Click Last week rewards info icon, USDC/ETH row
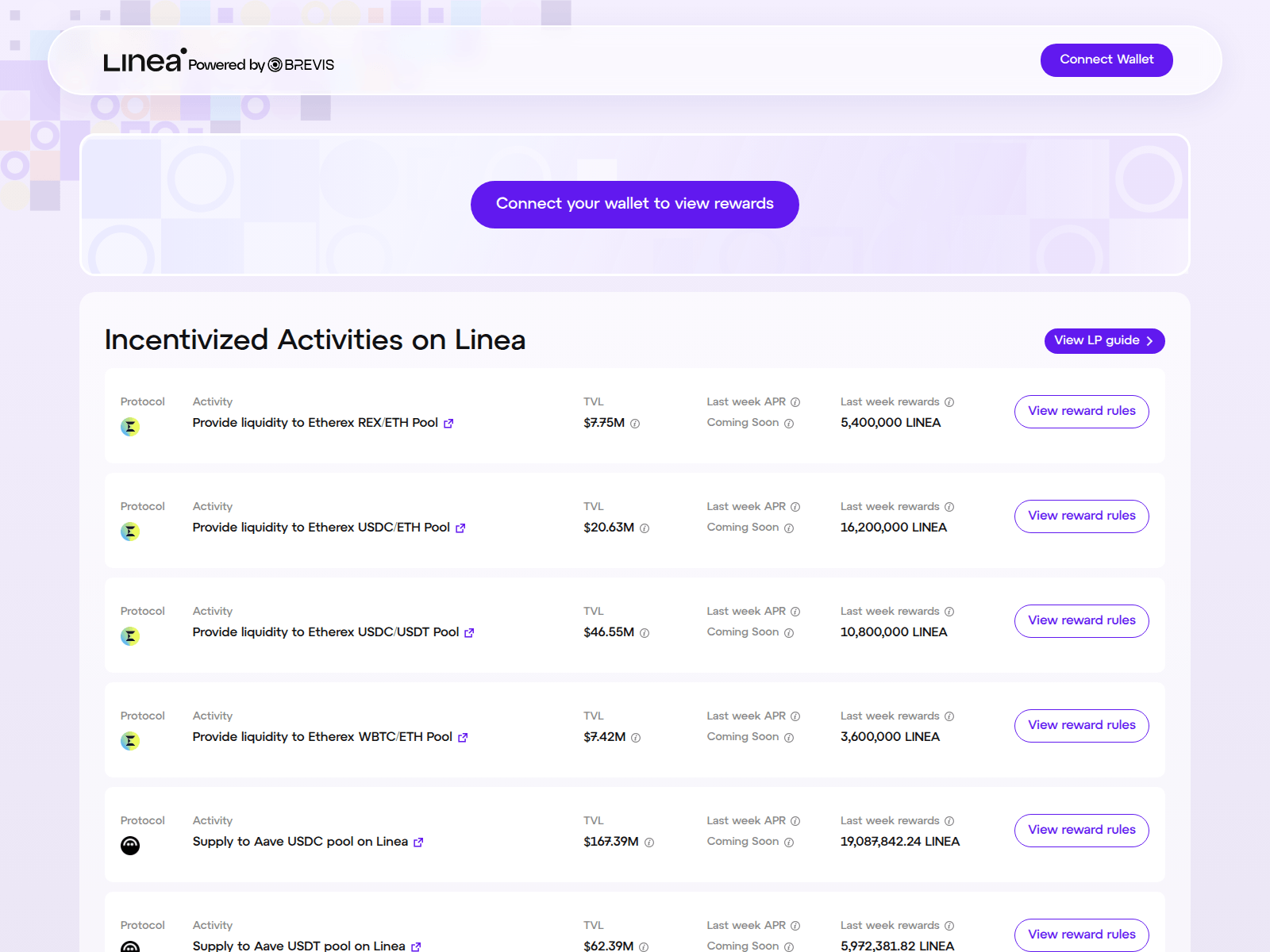 tap(949, 507)
